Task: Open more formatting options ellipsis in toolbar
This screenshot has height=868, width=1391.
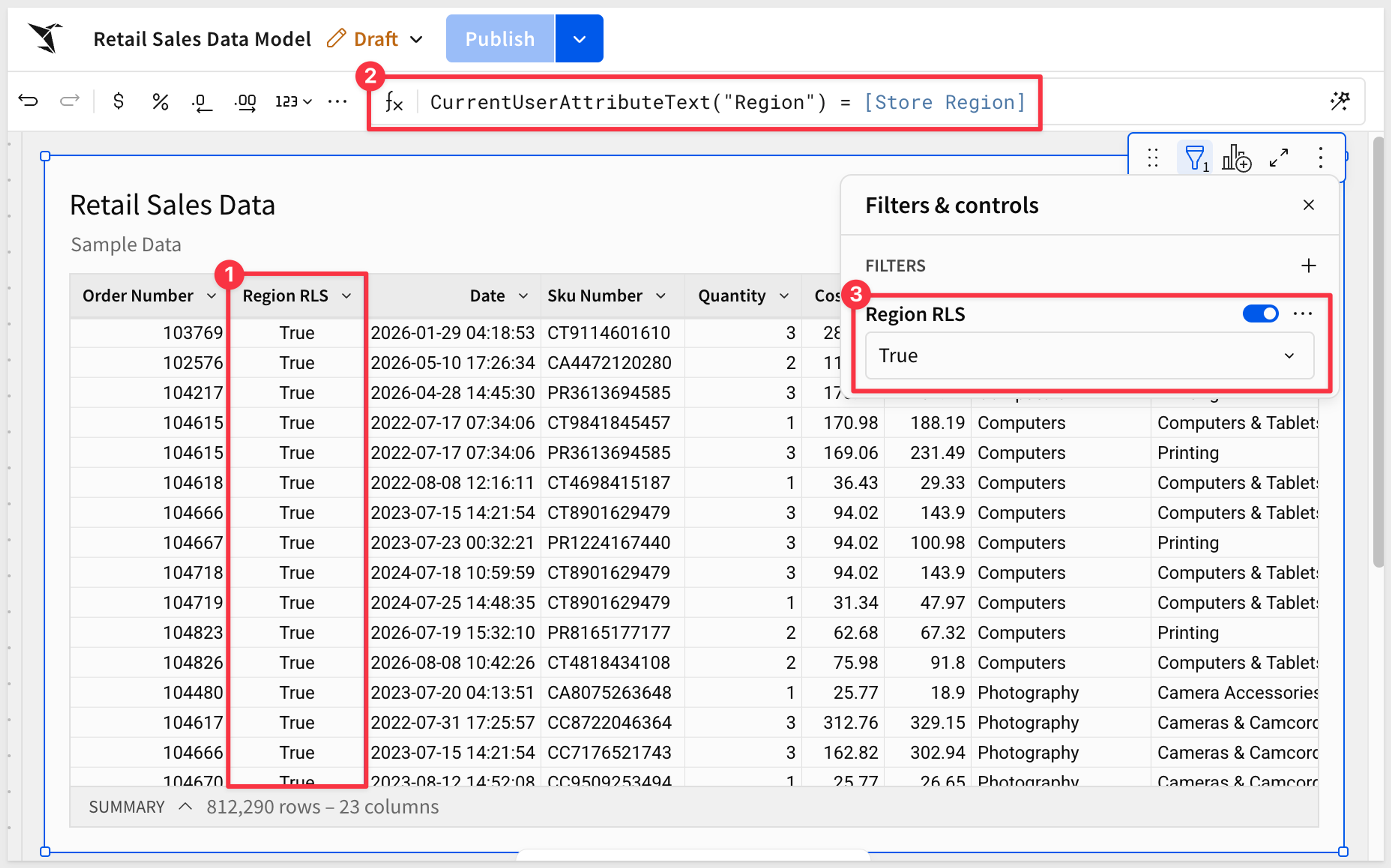Action: pos(337,101)
